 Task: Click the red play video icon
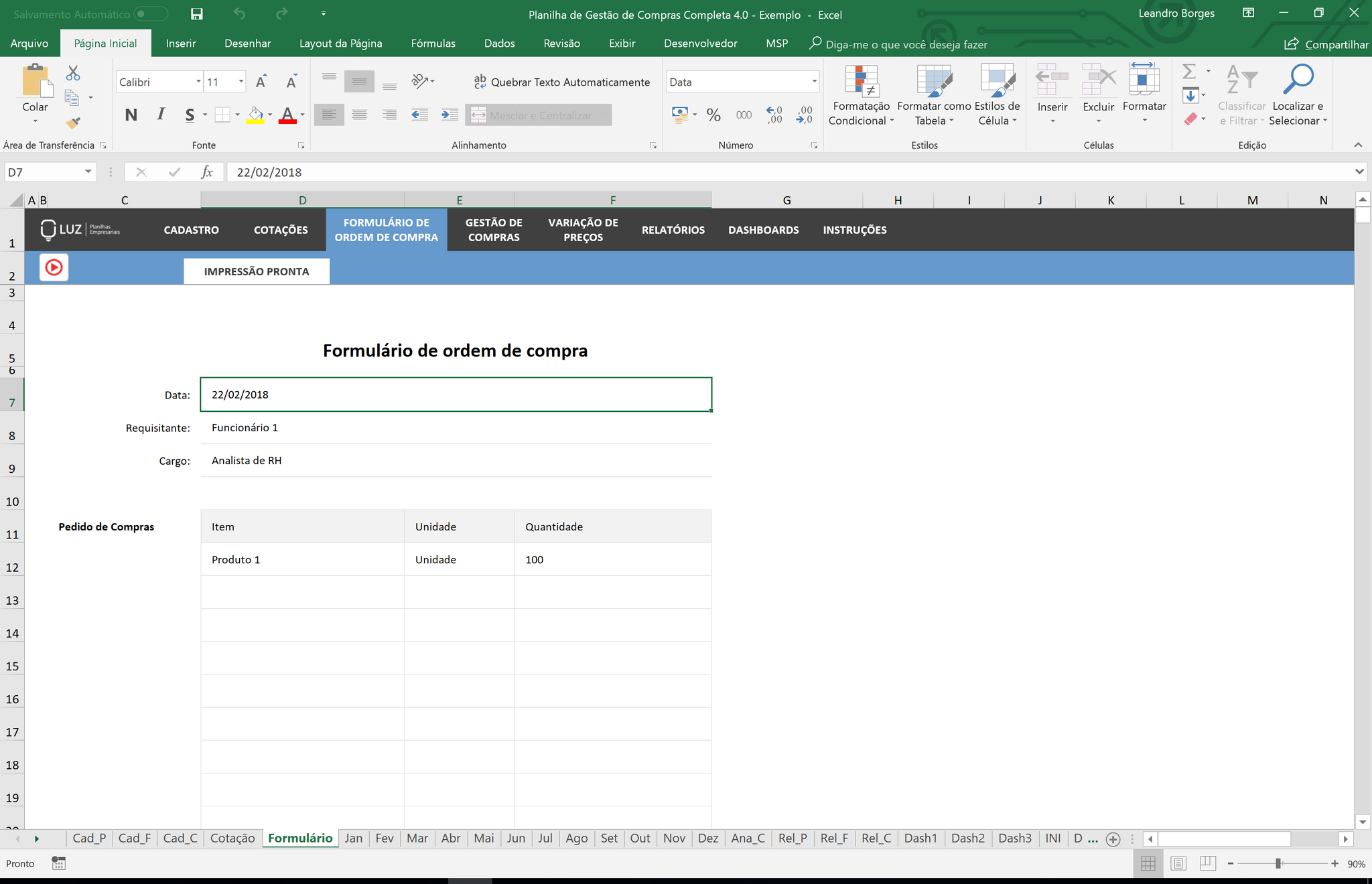54,268
